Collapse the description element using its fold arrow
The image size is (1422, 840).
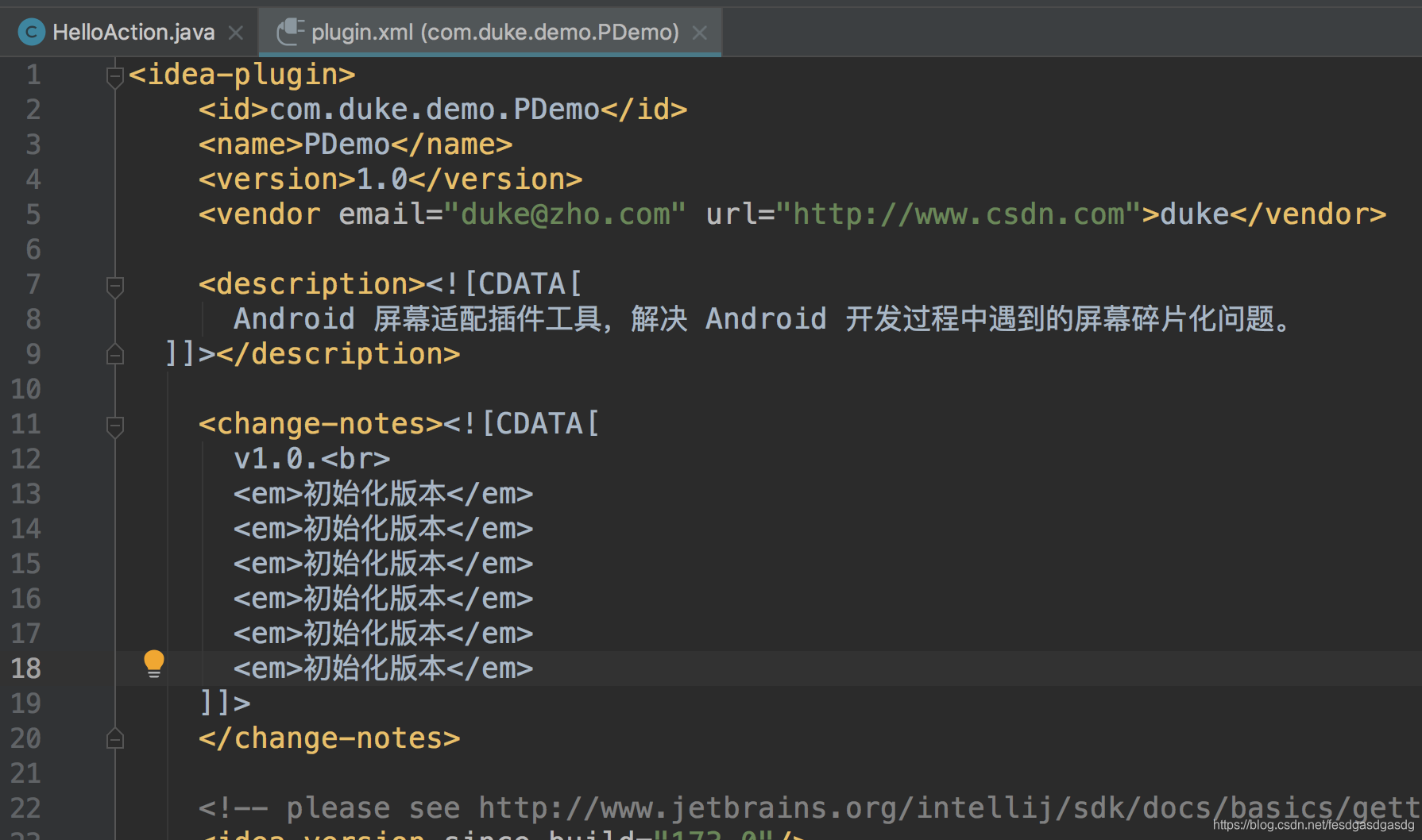click(x=114, y=287)
